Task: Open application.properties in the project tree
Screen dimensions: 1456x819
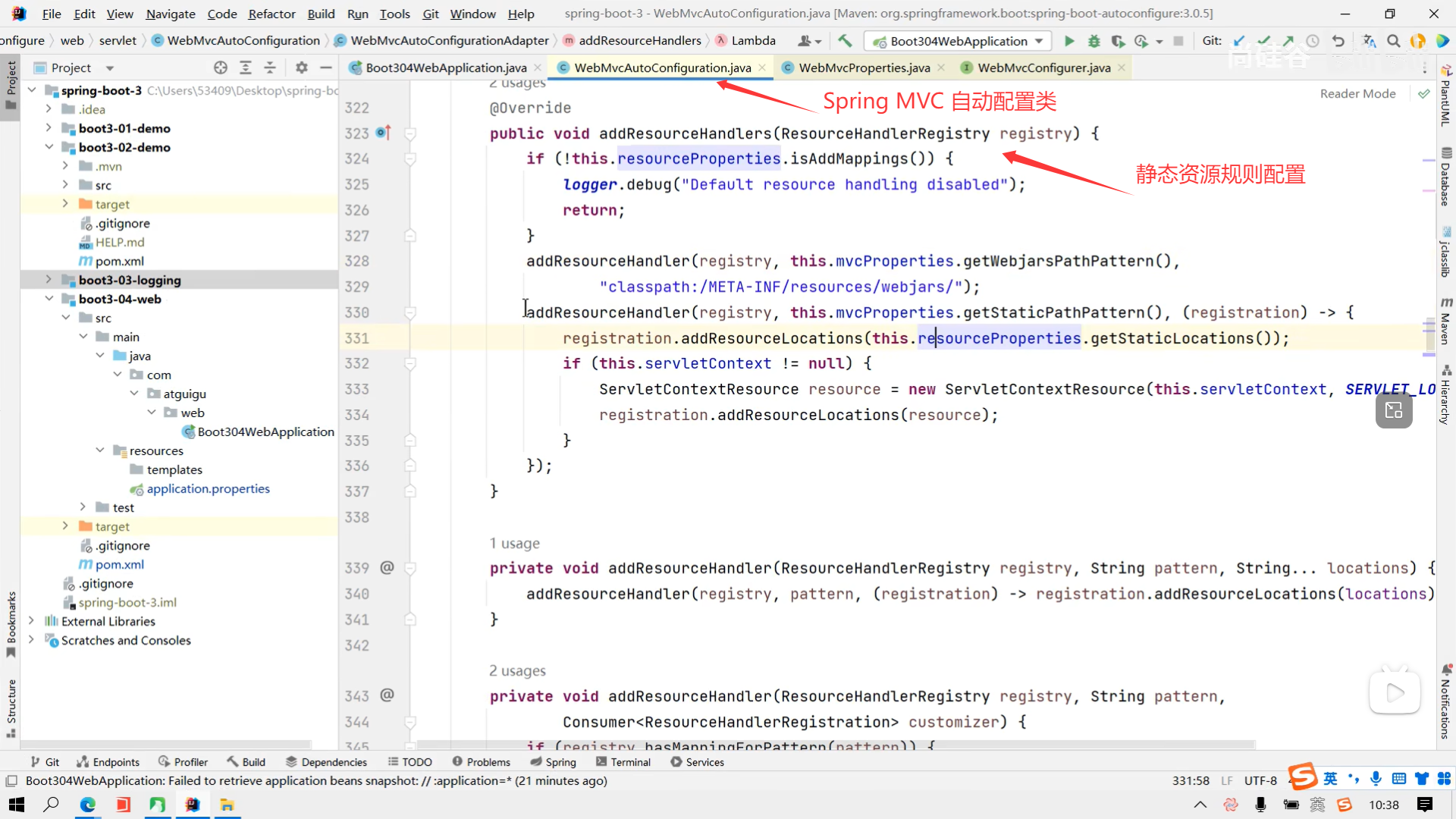Action: coord(208,488)
